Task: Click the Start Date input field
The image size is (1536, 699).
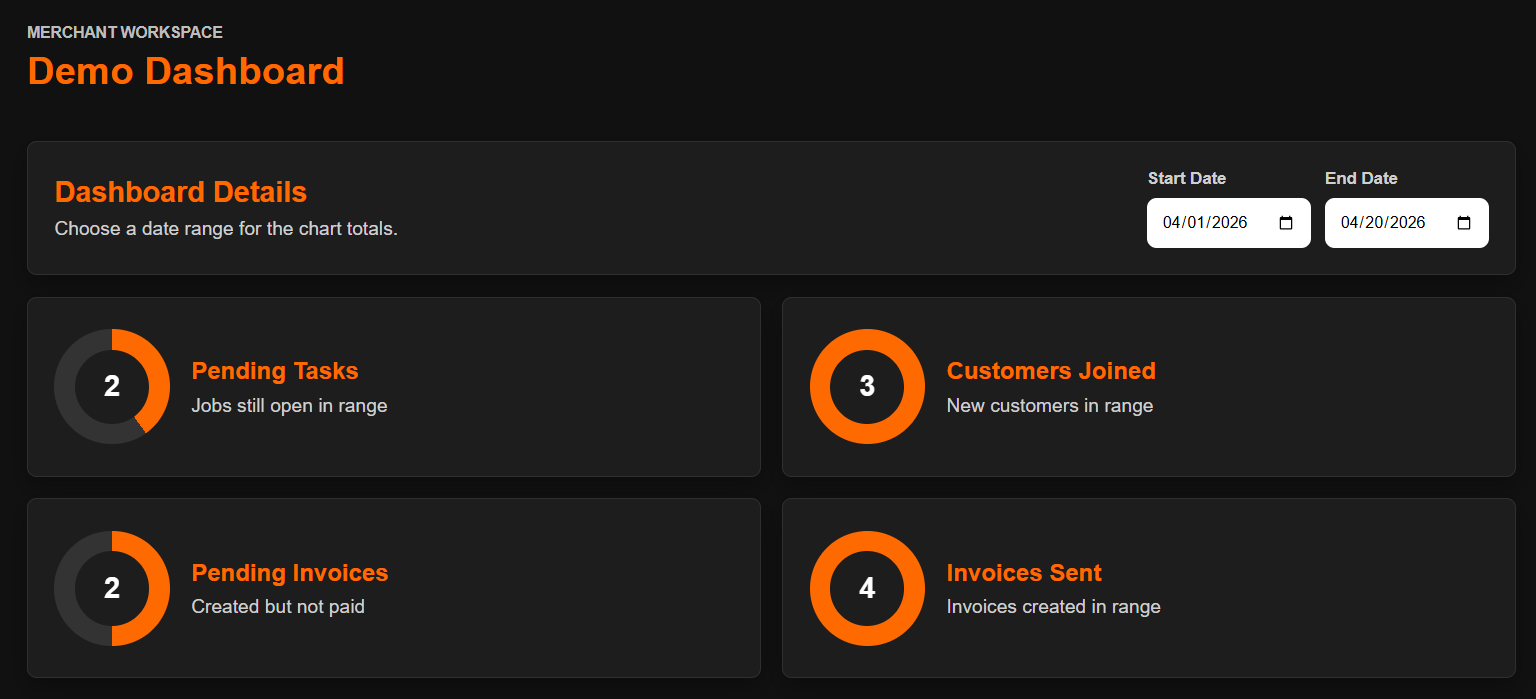Action: click(x=1210, y=223)
